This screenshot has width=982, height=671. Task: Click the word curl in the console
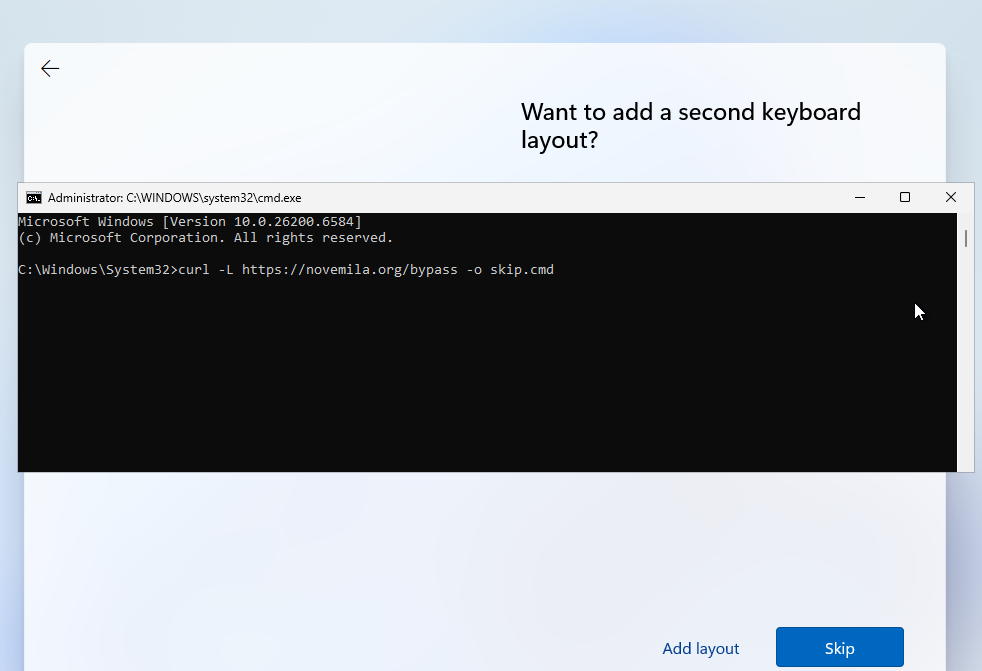(x=193, y=270)
